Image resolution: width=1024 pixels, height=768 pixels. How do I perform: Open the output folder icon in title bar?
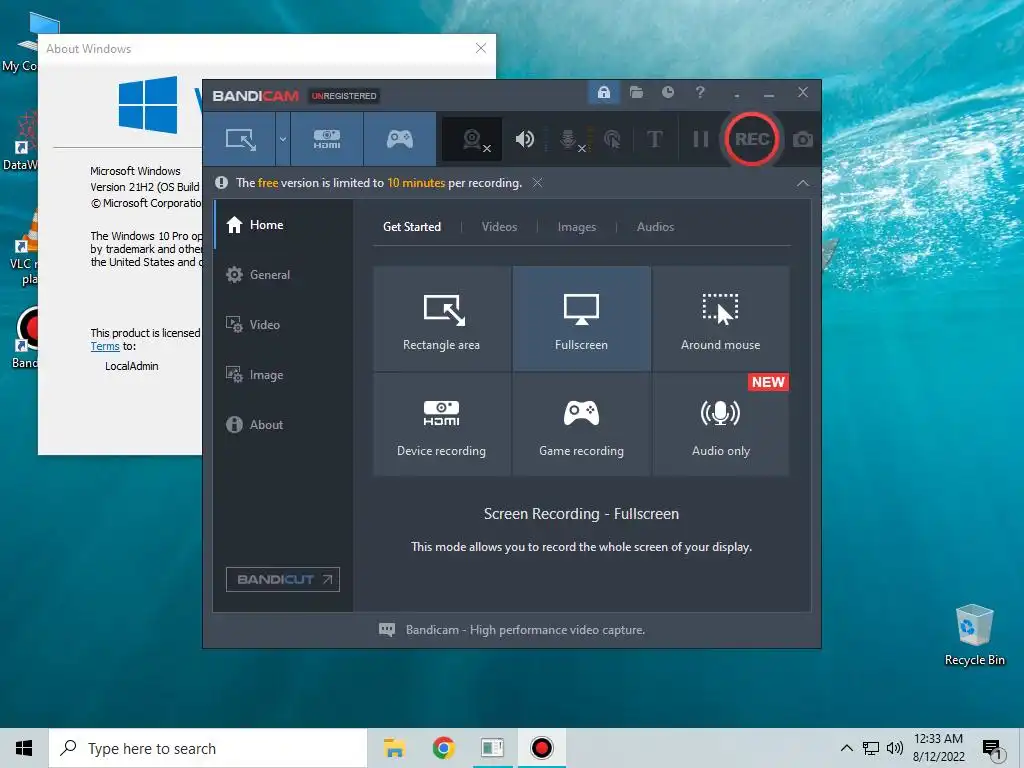[x=636, y=92]
